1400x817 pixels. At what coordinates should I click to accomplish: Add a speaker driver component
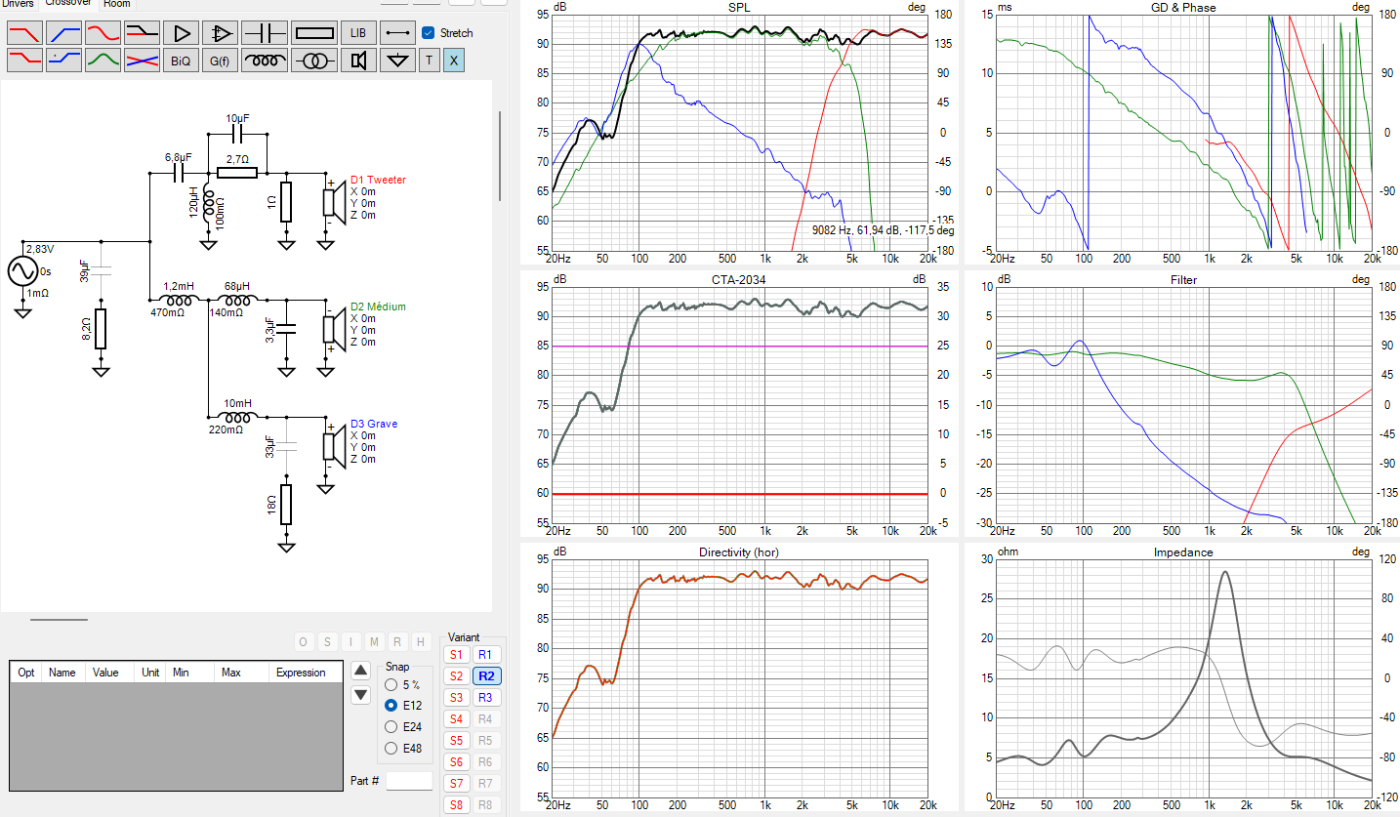(x=359, y=61)
